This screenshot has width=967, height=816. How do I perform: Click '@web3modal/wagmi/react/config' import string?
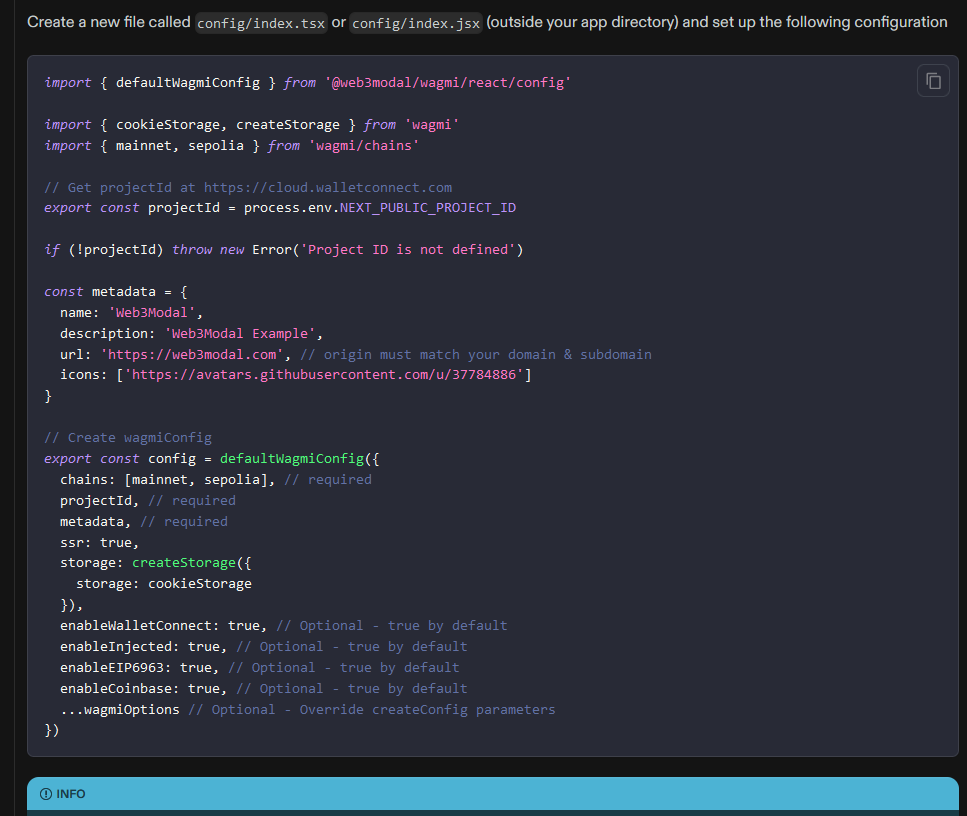point(448,83)
